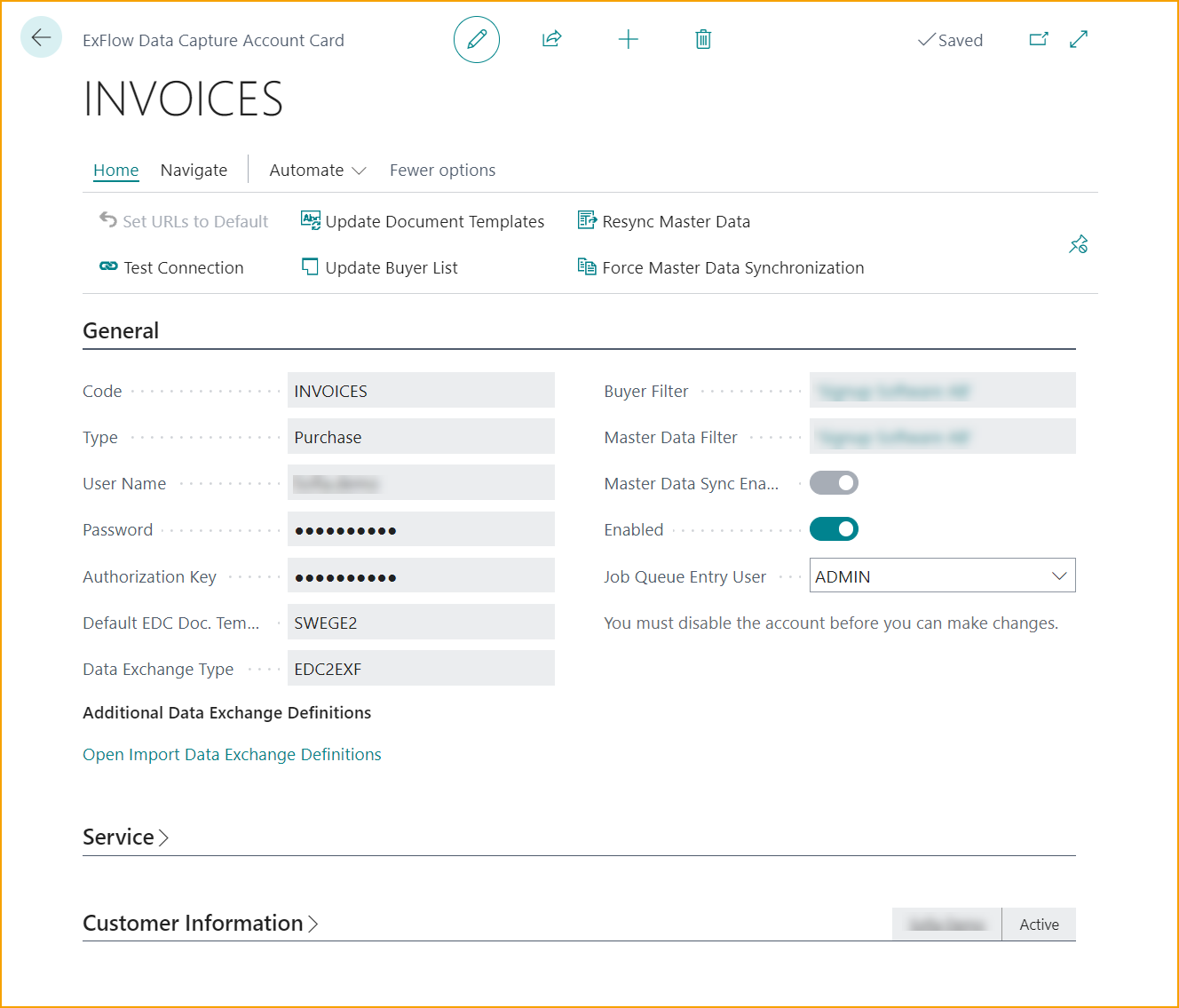
Task: Click the Active button under Customer Information
Action: point(1038,924)
